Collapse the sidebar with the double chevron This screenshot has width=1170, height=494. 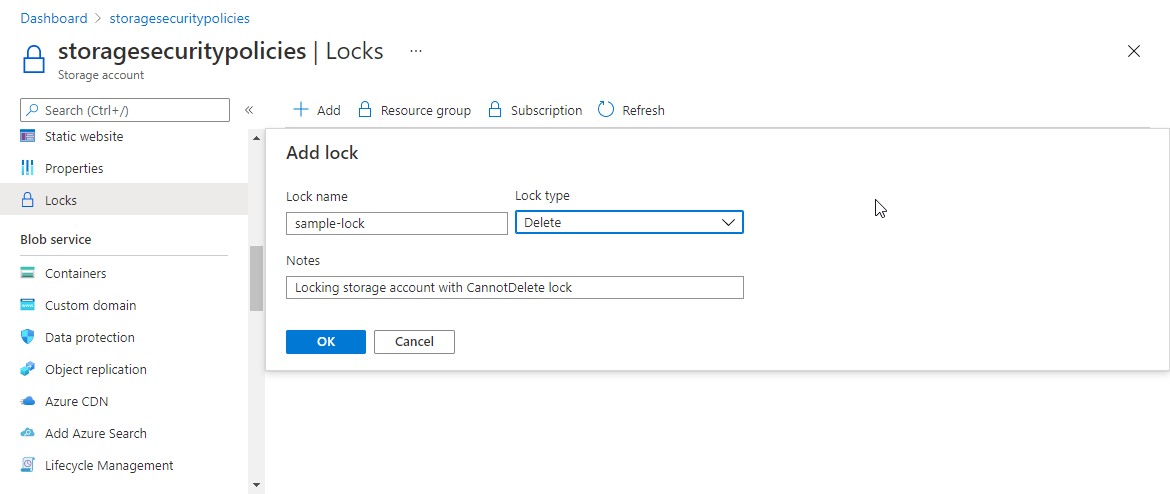249,110
